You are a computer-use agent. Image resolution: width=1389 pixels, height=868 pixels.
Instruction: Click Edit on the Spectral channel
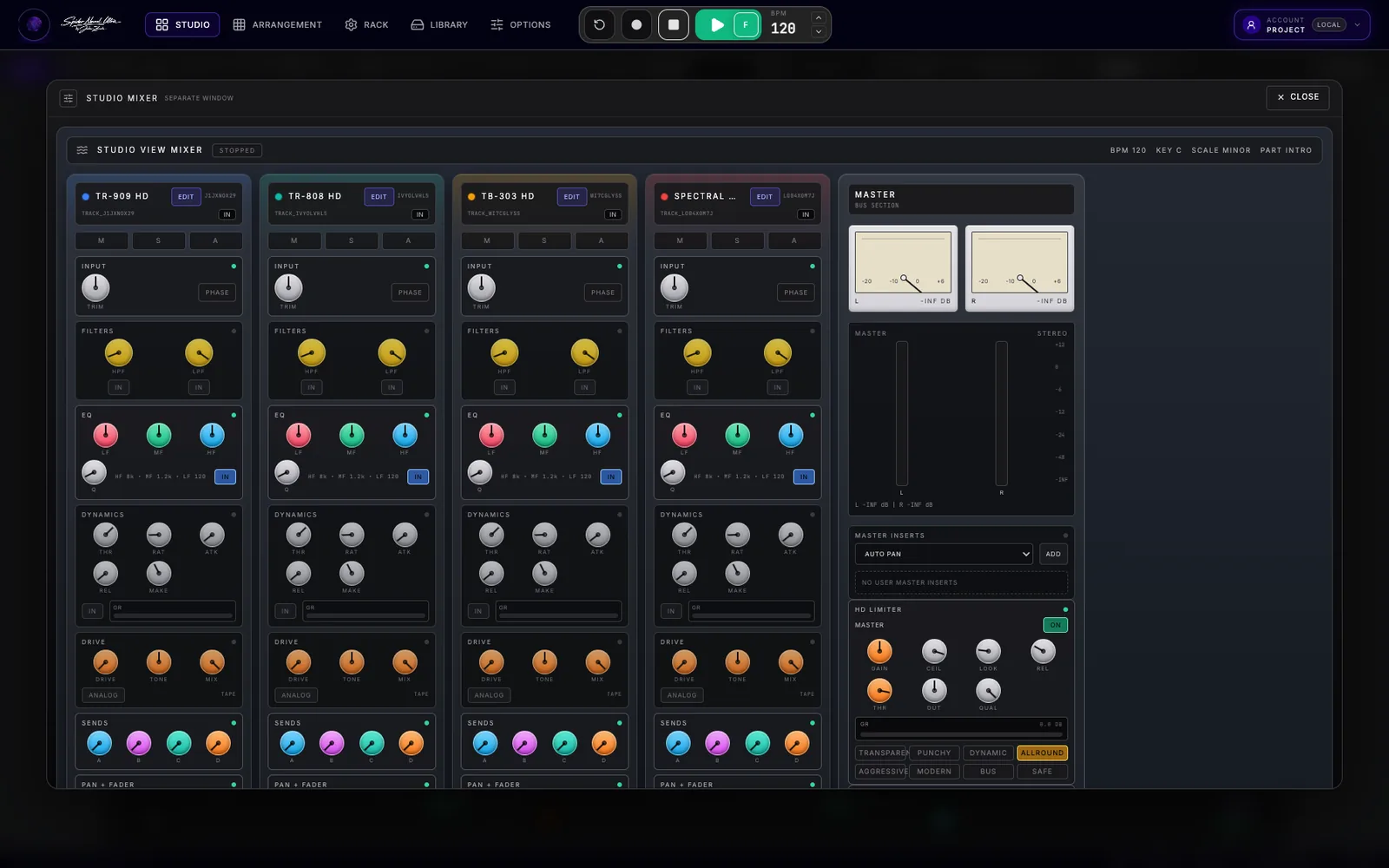click(764, 197)
